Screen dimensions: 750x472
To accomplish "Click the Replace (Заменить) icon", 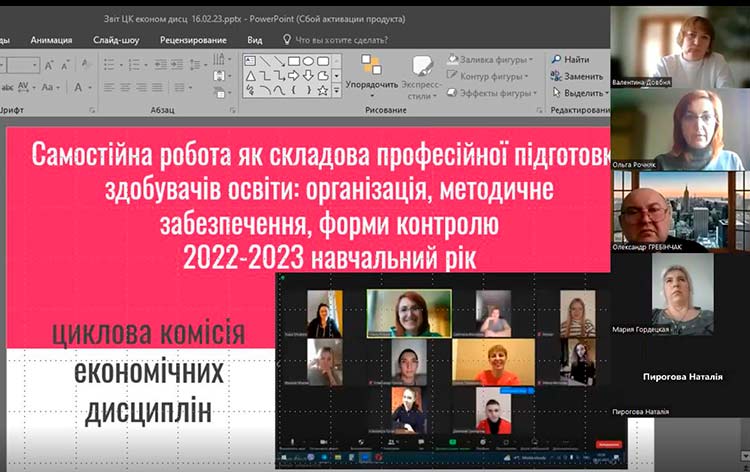I will pyautogui.click(x=556, y=76).
